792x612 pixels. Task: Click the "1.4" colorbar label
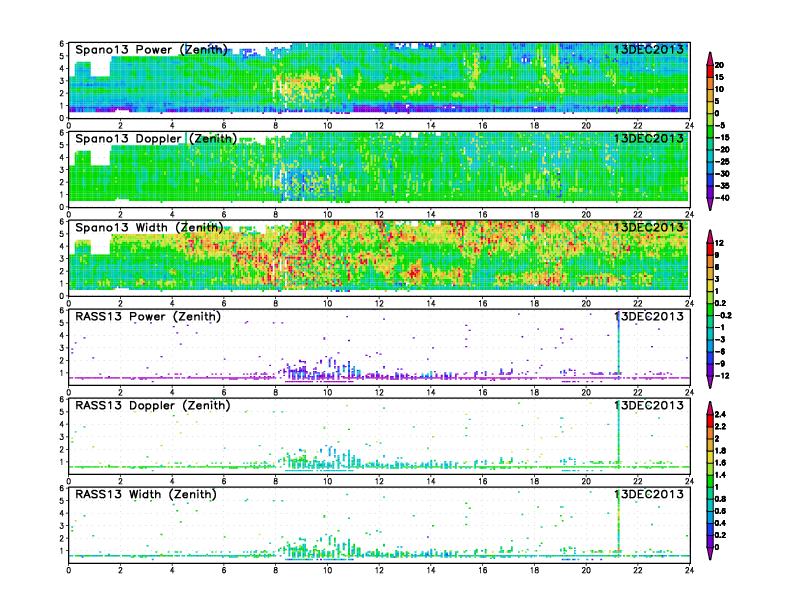[720, 475]
